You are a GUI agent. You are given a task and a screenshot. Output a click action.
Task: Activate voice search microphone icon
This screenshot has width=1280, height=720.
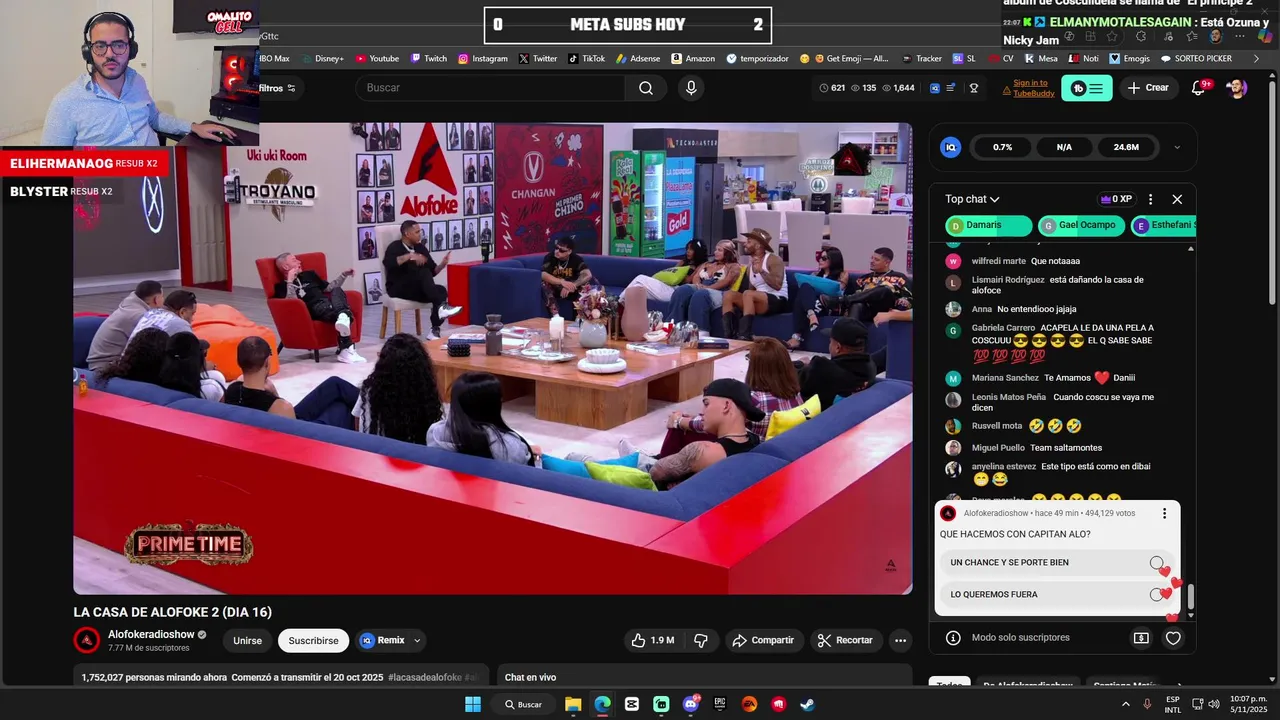click(x=691, y=88)
